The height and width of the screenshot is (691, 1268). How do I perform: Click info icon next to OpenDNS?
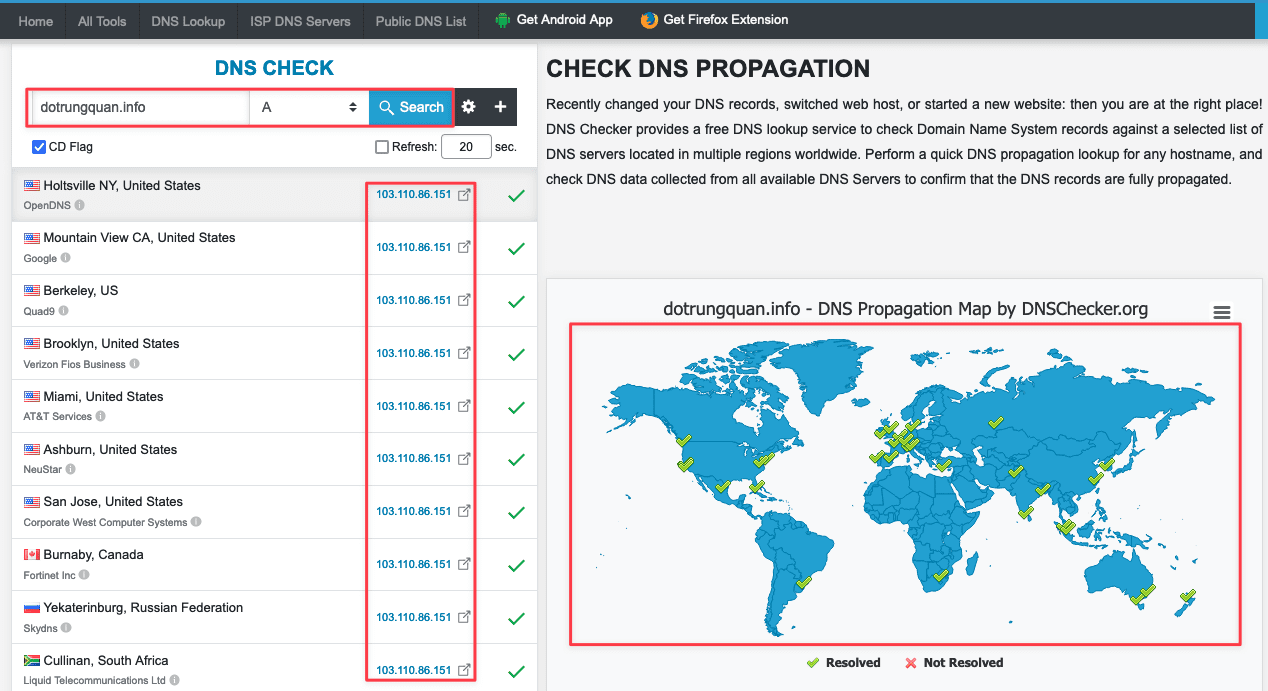(x=79, y=205)
